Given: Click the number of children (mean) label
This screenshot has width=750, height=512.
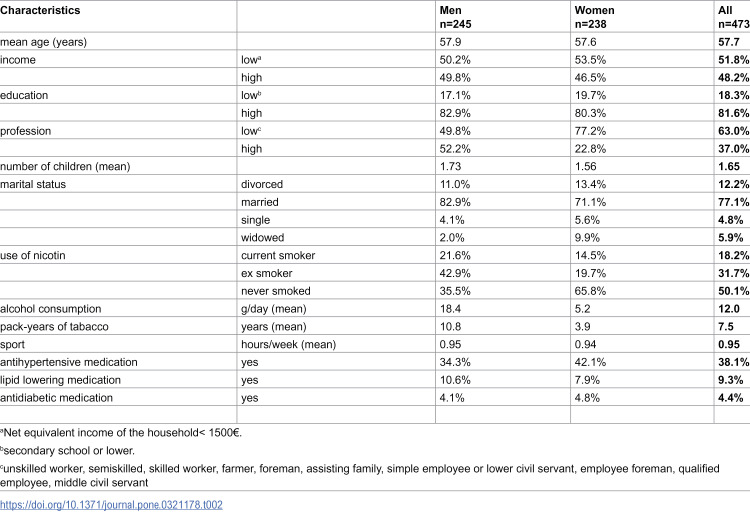Looking at the screenshot, I should (65, 167).
